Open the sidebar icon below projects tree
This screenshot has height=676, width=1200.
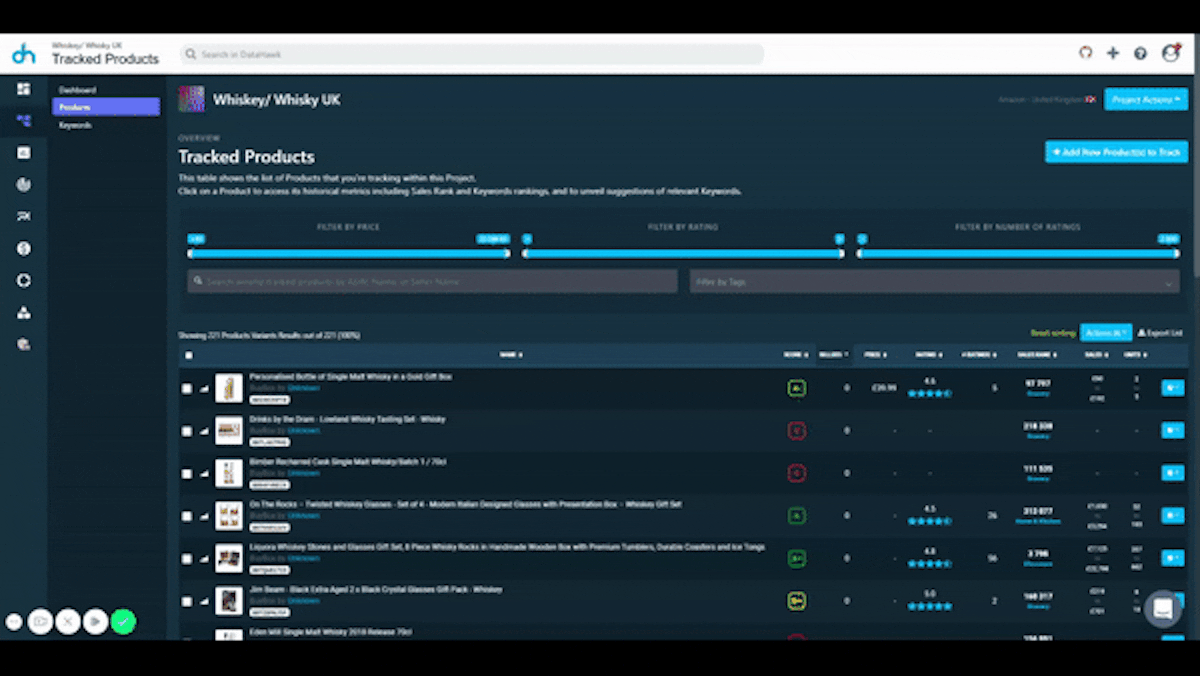[24, 152]
